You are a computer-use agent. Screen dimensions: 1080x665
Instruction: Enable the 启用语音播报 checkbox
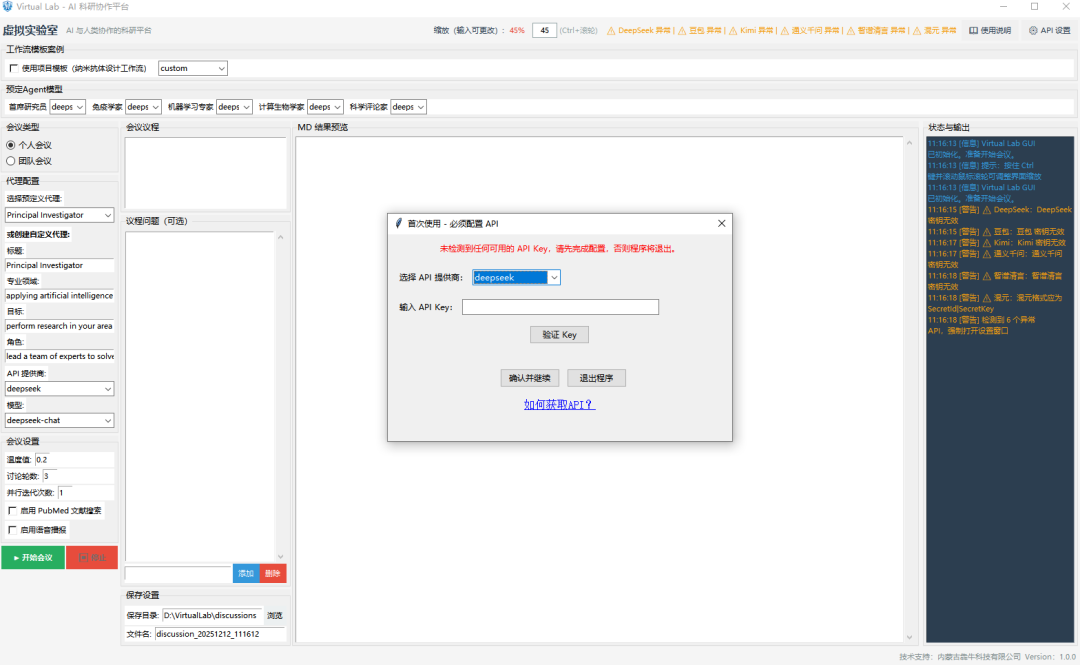tap(12, 530)
